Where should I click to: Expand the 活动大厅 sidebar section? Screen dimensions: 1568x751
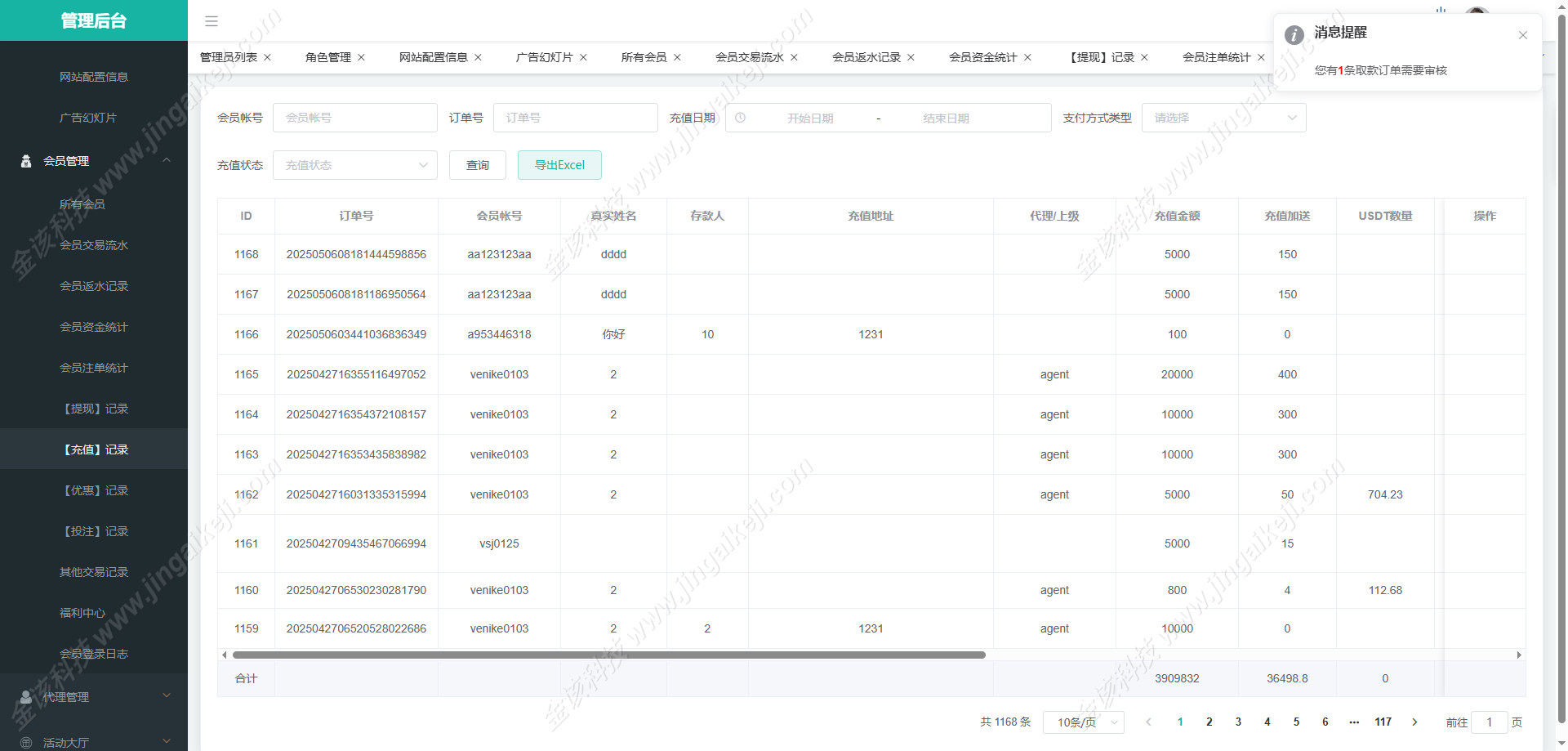167,742
